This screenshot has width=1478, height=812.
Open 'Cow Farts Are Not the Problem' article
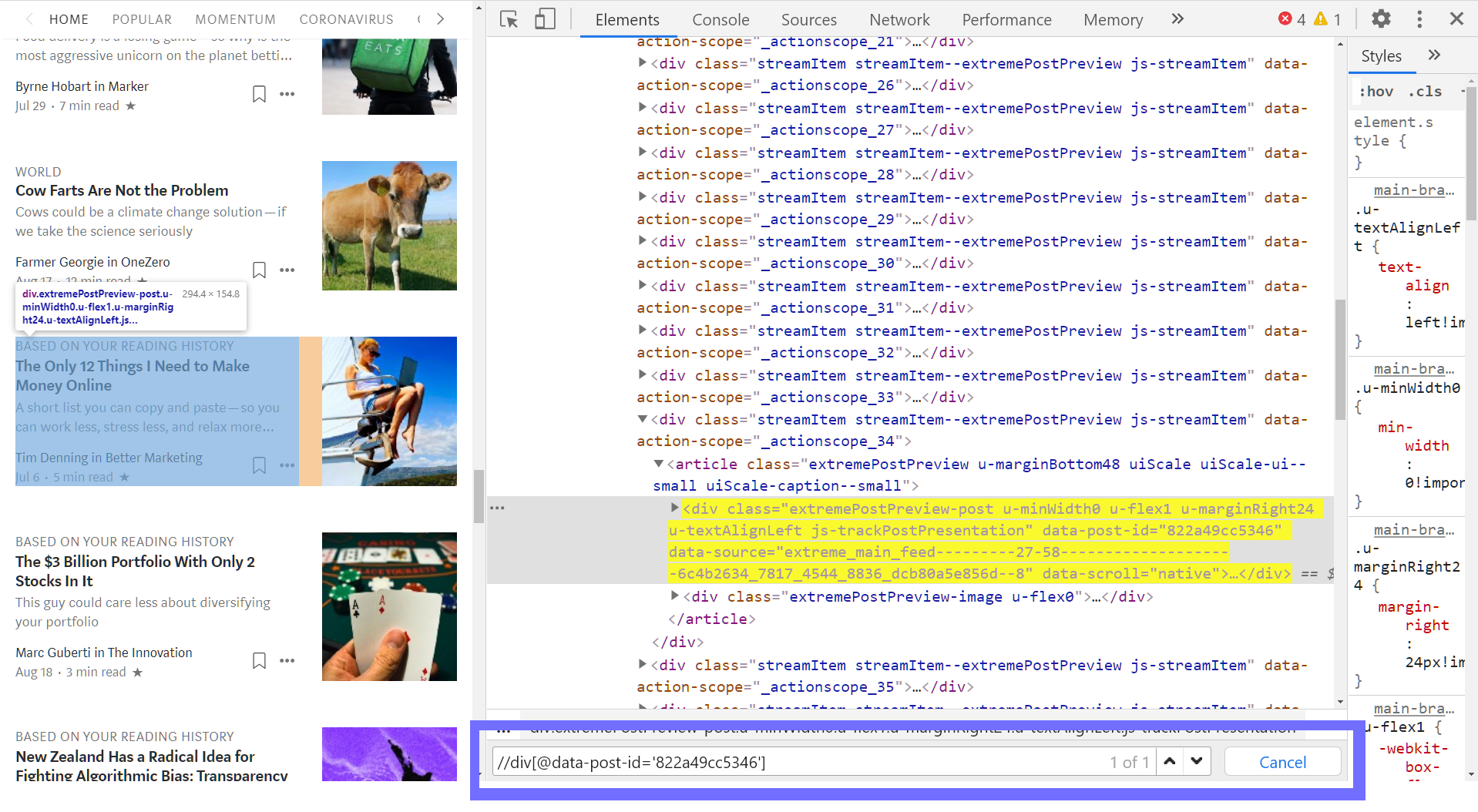point(122,190)
